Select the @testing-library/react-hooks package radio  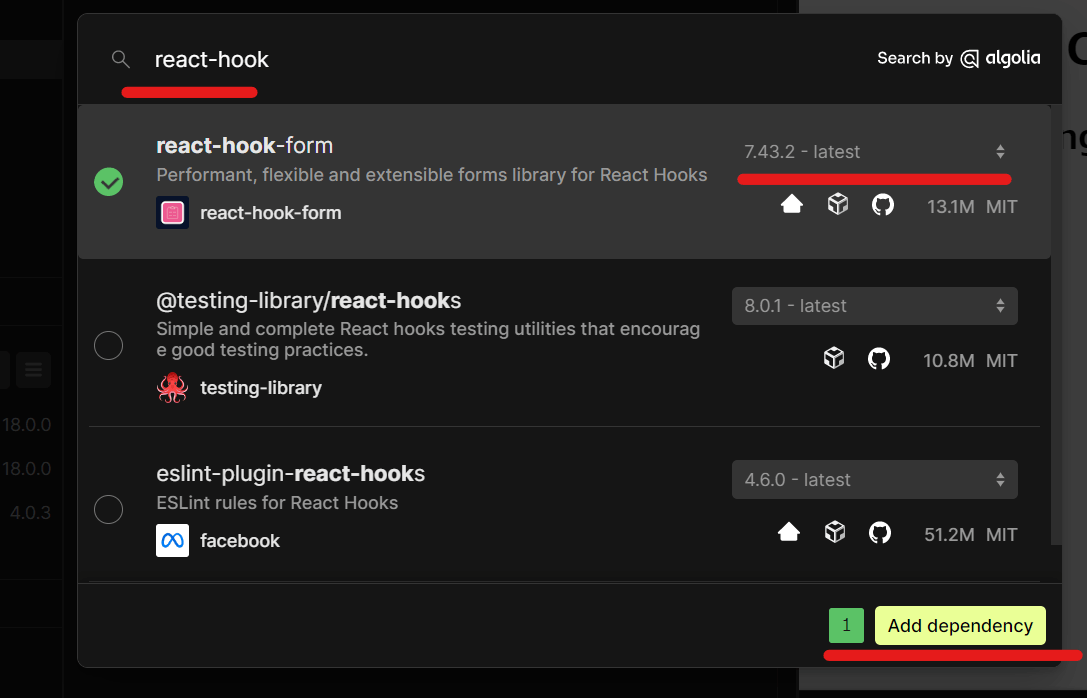click(109, 345)
